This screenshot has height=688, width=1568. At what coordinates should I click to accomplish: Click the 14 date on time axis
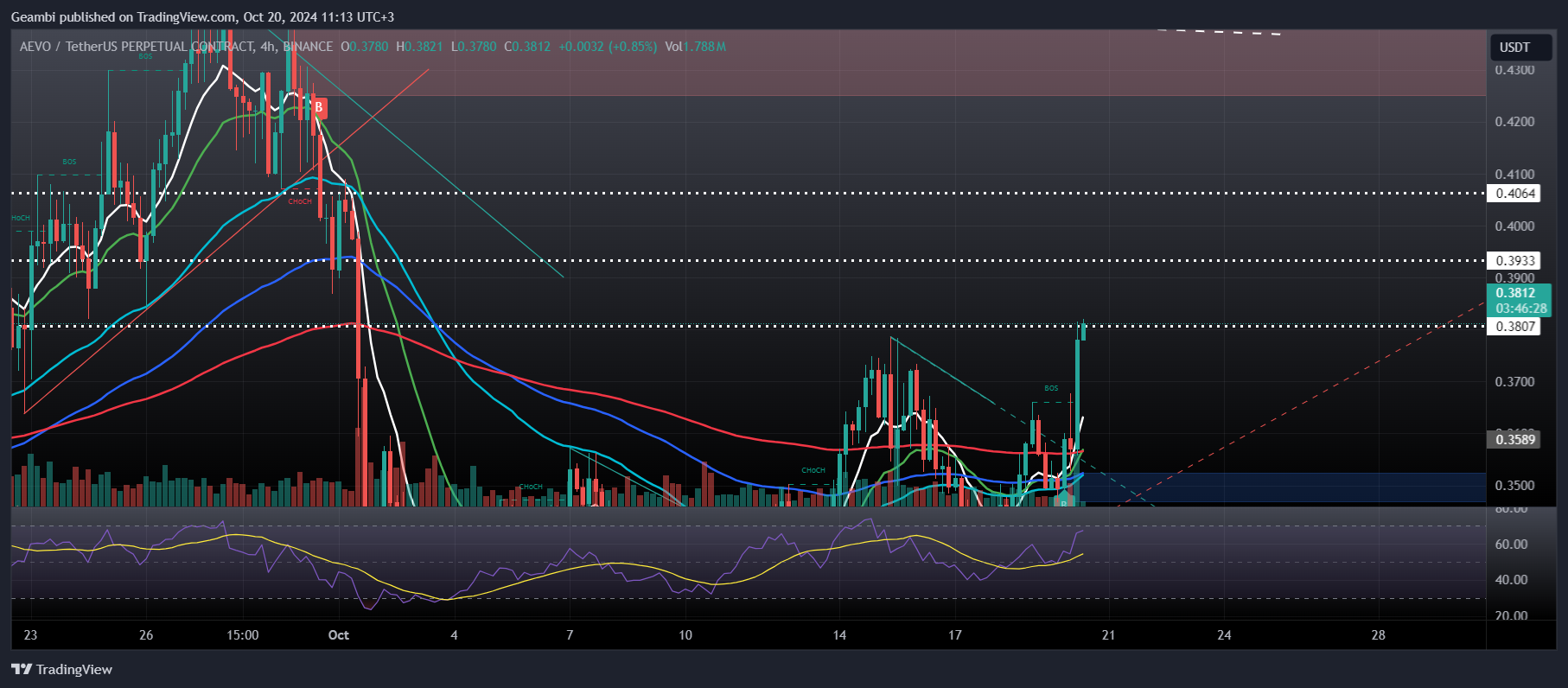839,635
